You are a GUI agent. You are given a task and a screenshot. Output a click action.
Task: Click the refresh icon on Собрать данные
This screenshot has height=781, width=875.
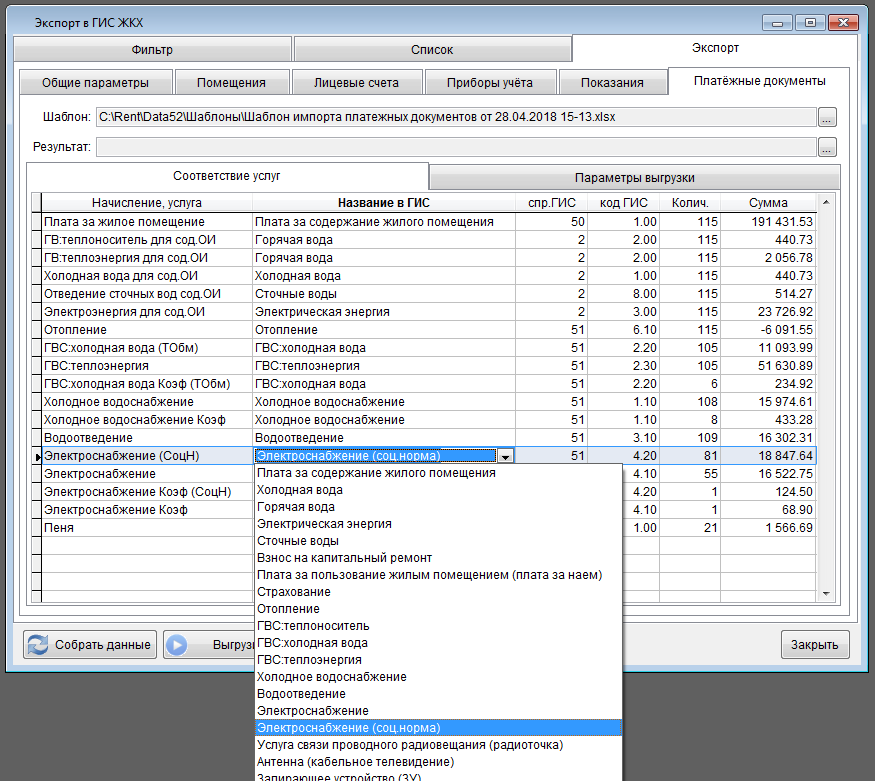38,645
